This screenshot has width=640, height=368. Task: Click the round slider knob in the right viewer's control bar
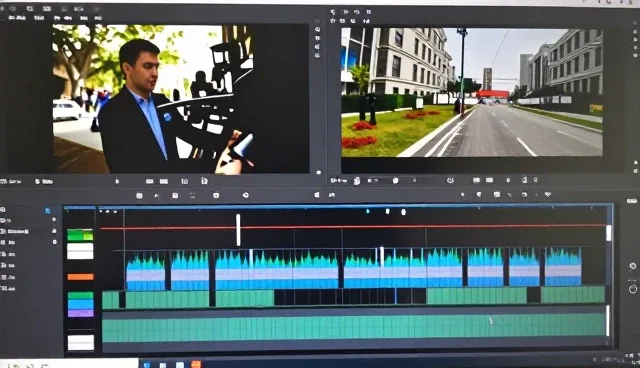point(395,180)
